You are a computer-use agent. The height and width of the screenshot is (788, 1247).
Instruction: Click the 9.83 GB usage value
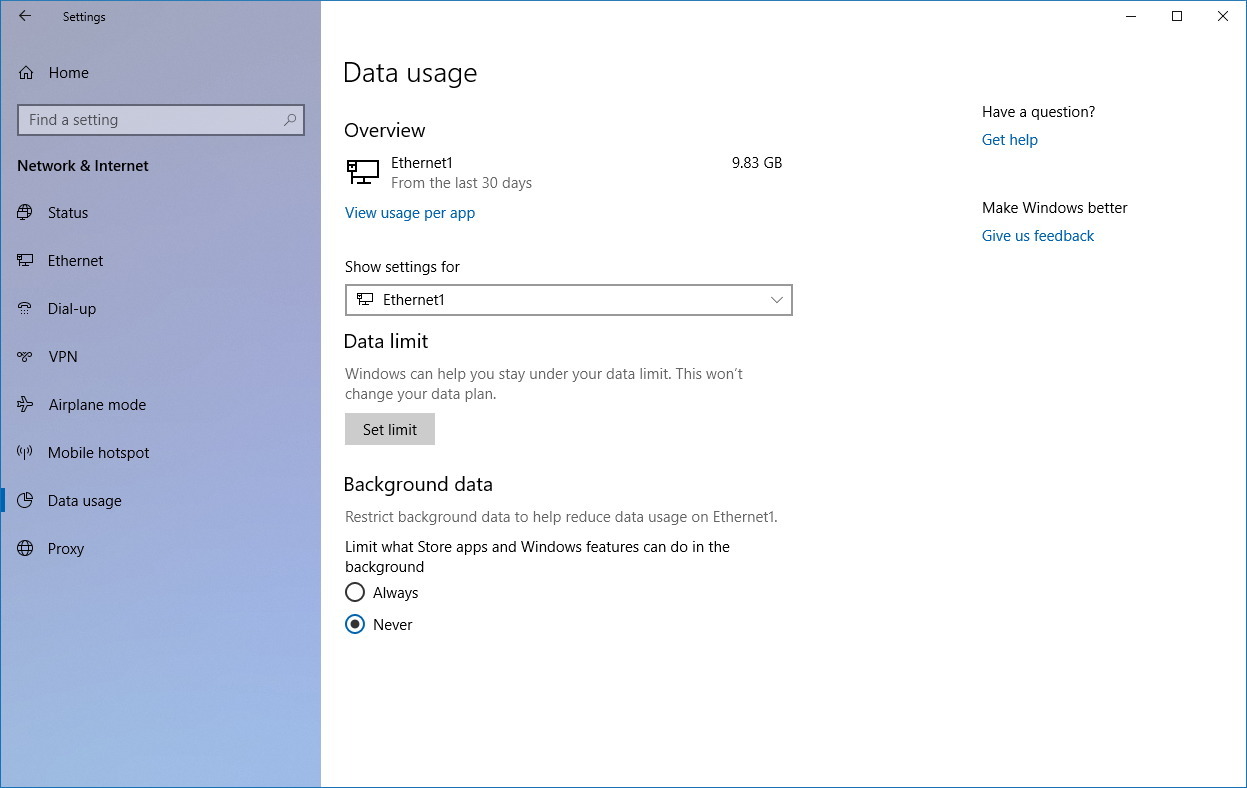(x=757, y=163)
